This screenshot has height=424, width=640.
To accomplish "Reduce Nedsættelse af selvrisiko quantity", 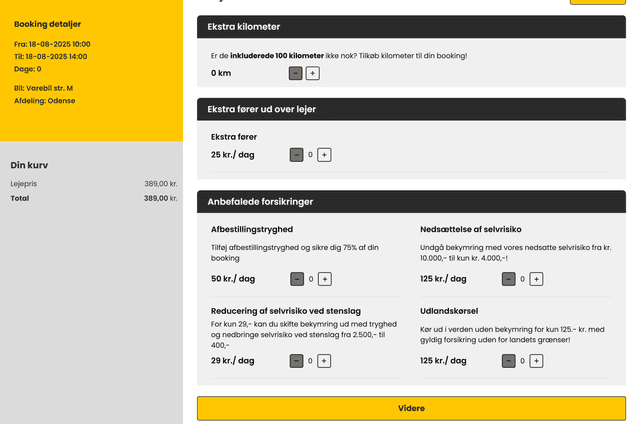I will [508, 279].
